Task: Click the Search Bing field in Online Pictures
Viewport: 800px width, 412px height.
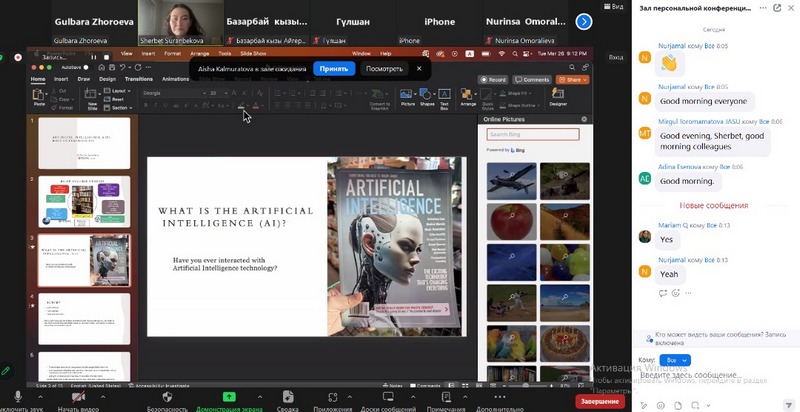Action: tap(532, 134)
